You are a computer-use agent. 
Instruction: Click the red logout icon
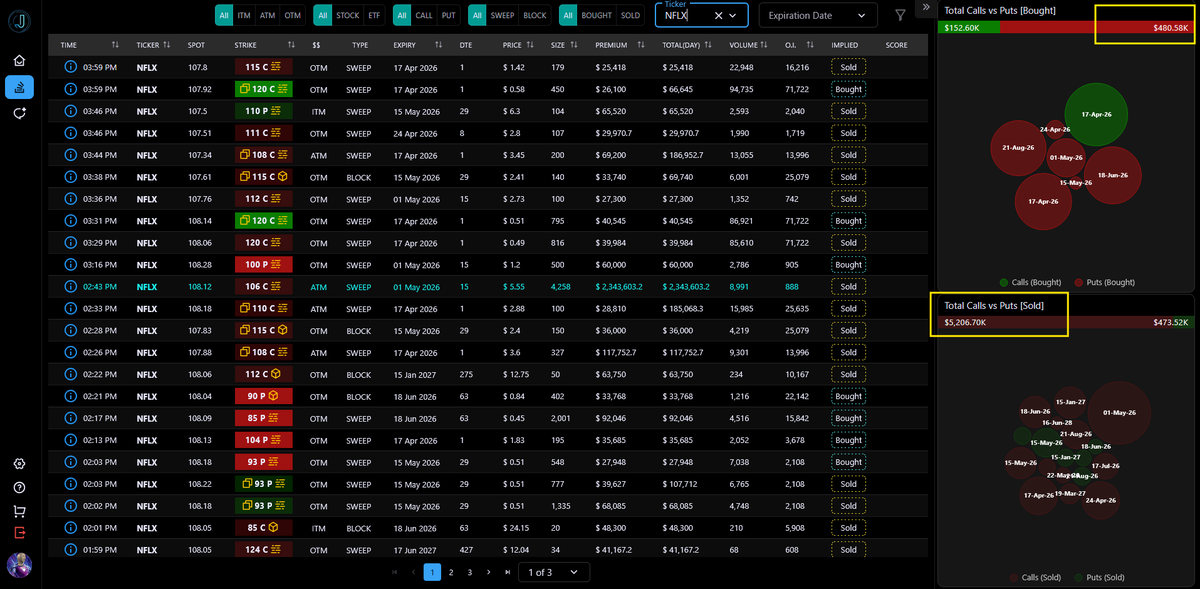[19, 533]
